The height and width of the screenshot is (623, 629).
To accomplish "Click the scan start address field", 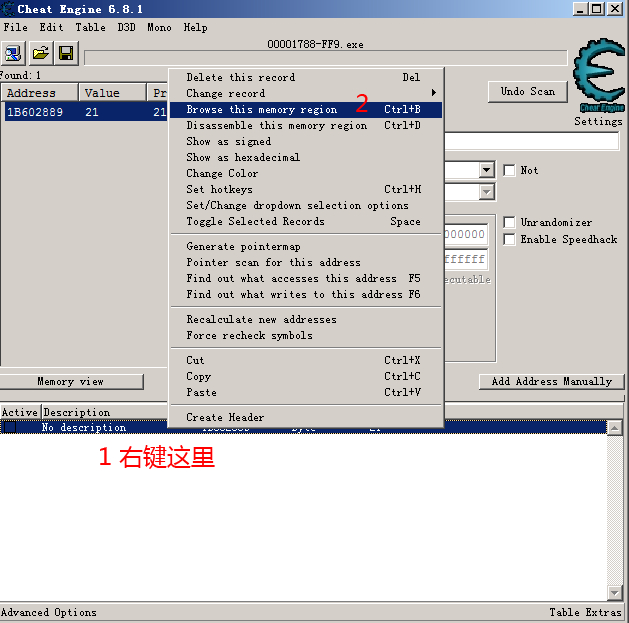I will click(x=466, y=234).
